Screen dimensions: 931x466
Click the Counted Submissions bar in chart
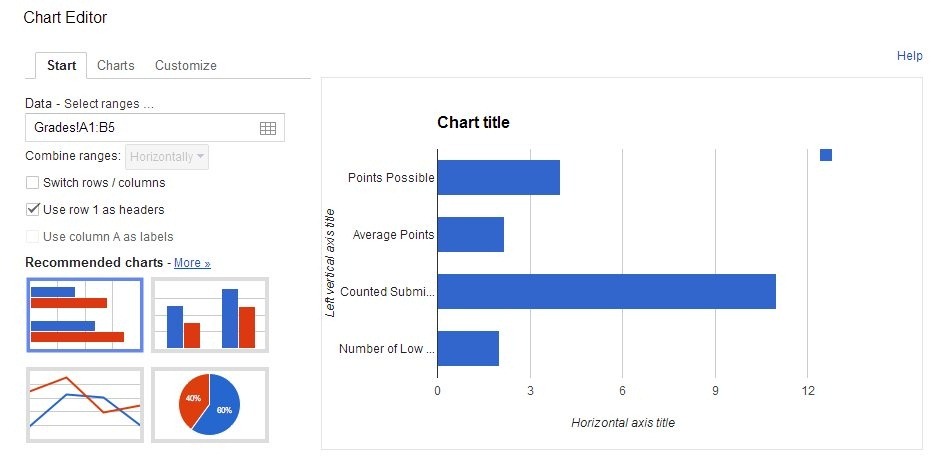coord(606,291)
